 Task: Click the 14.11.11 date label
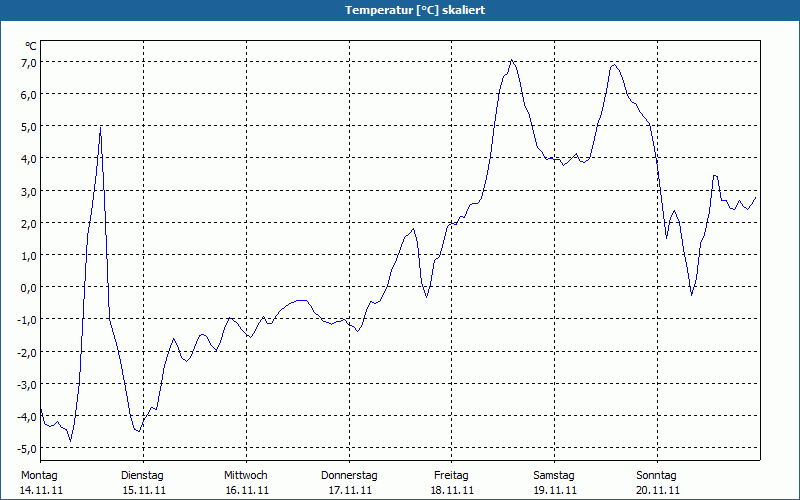(41, 490)
